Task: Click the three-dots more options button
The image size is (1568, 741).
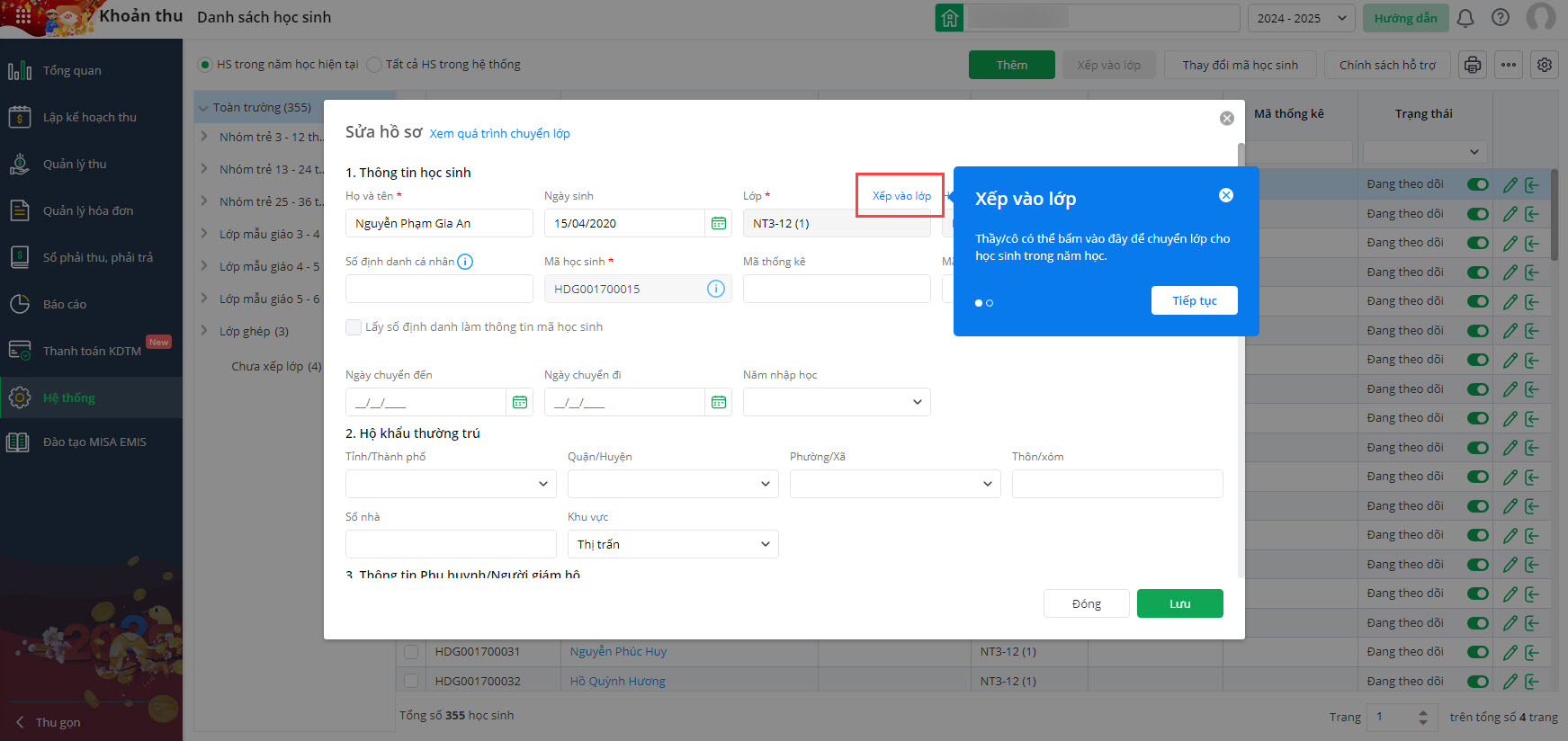Action: click(x=1509, y=65)
